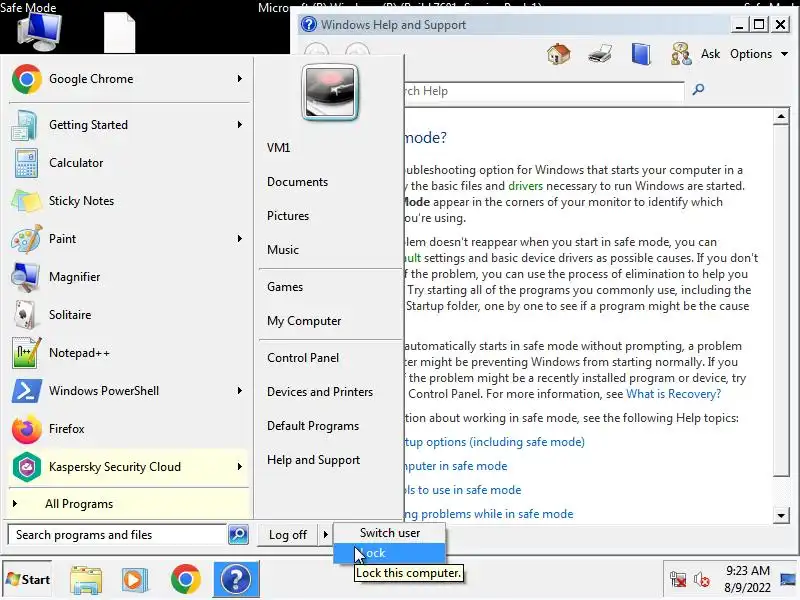Viewport: 800px width, 600px height.
Task: Select Lock from the shutdown menu
Action: 390,553
